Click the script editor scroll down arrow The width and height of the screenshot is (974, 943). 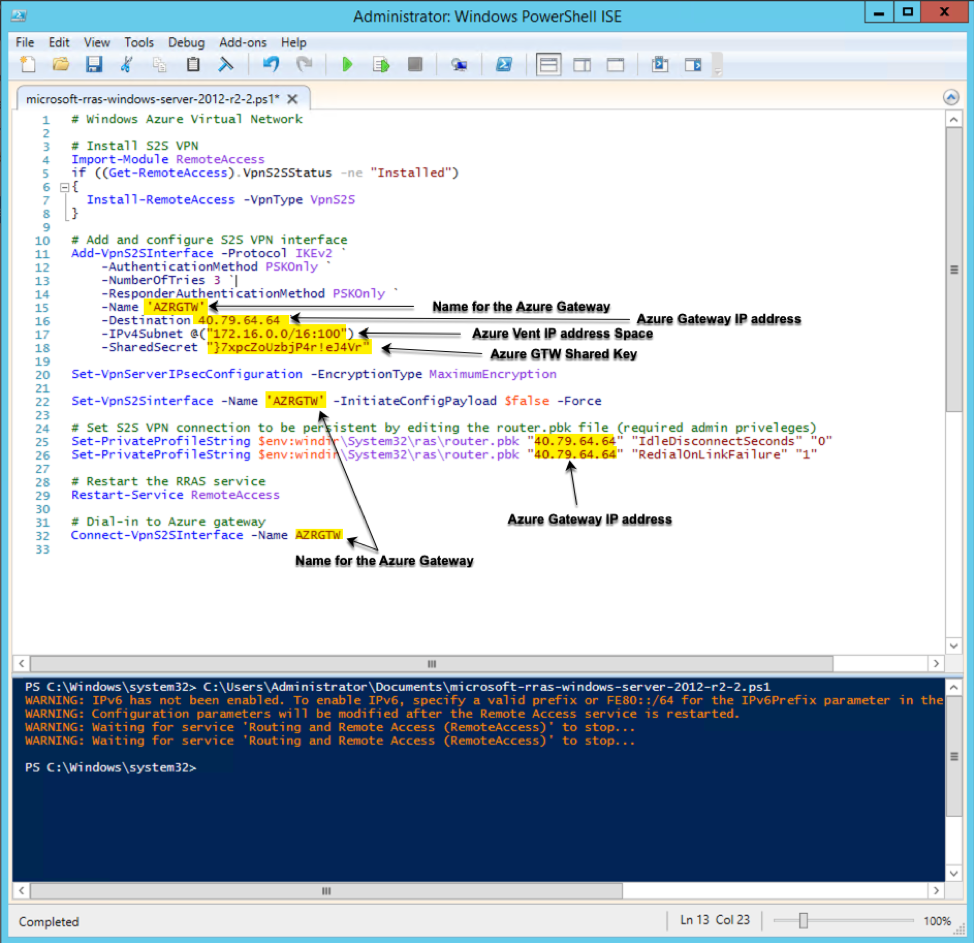click(x=954, y=646)
